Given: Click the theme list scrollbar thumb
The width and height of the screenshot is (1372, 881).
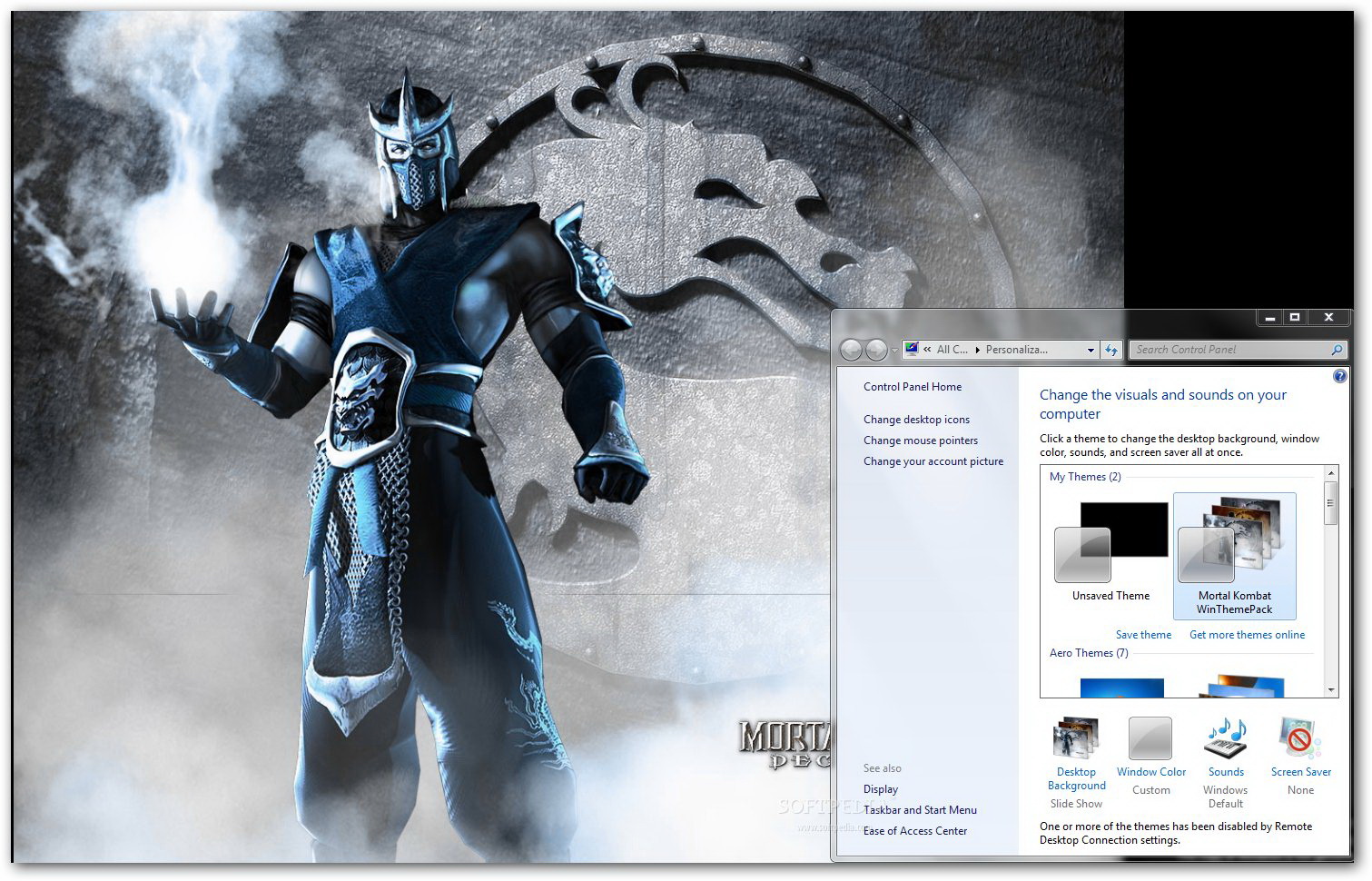Looking at the screenshot, I should coord(1331,503).
